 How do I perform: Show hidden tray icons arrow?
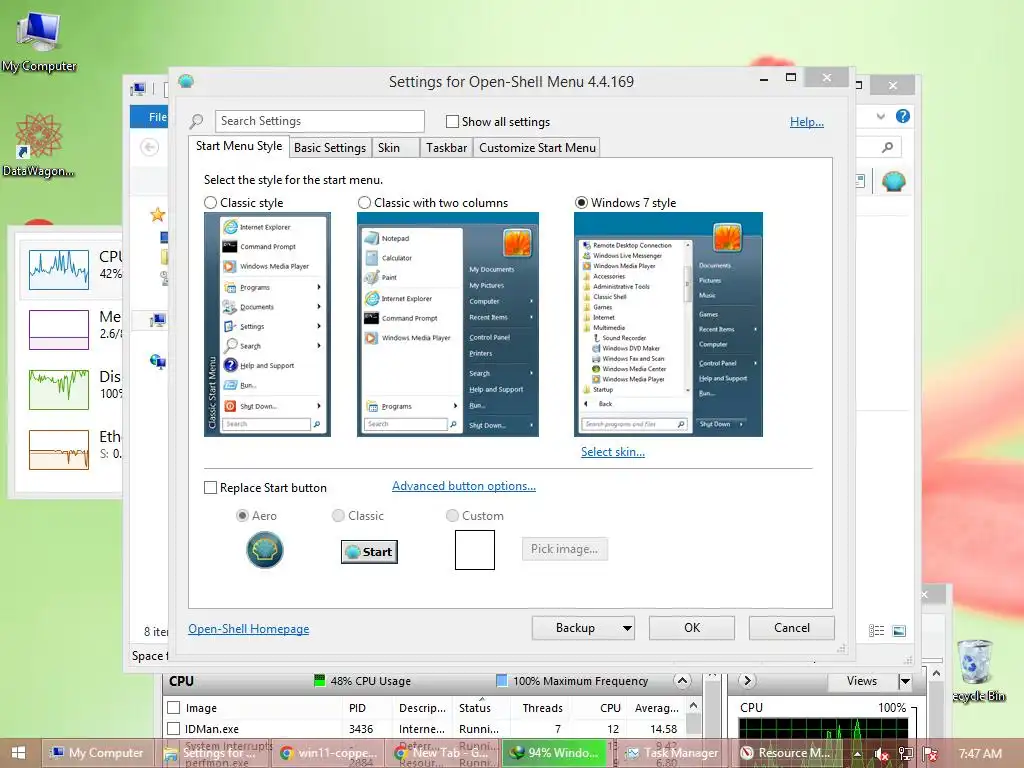tap(857, 754)
